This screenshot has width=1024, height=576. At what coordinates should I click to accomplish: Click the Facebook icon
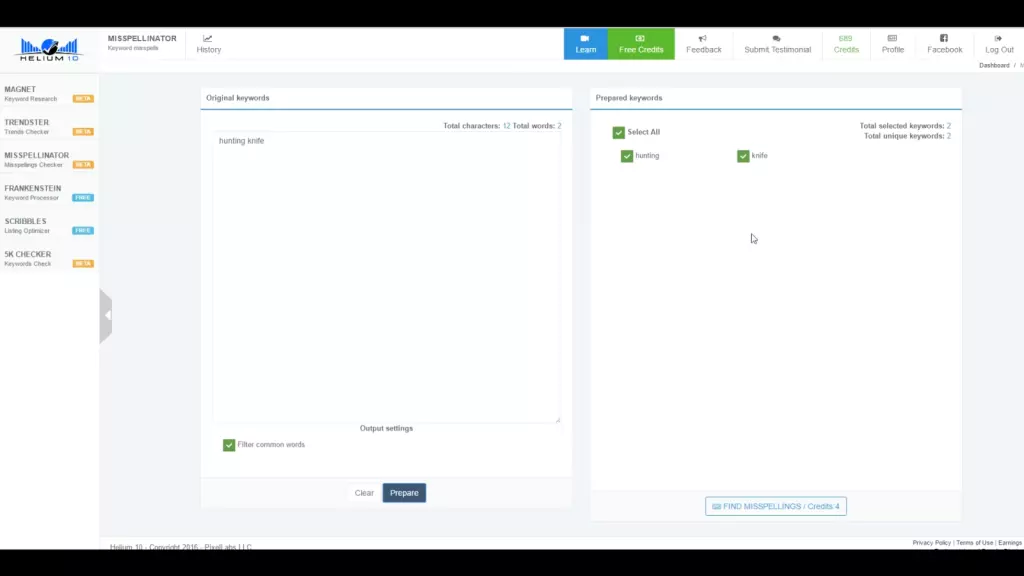tap(944, 39)
